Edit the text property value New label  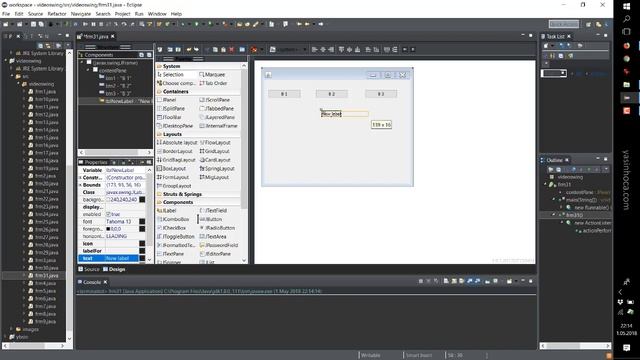coord(122,258)
